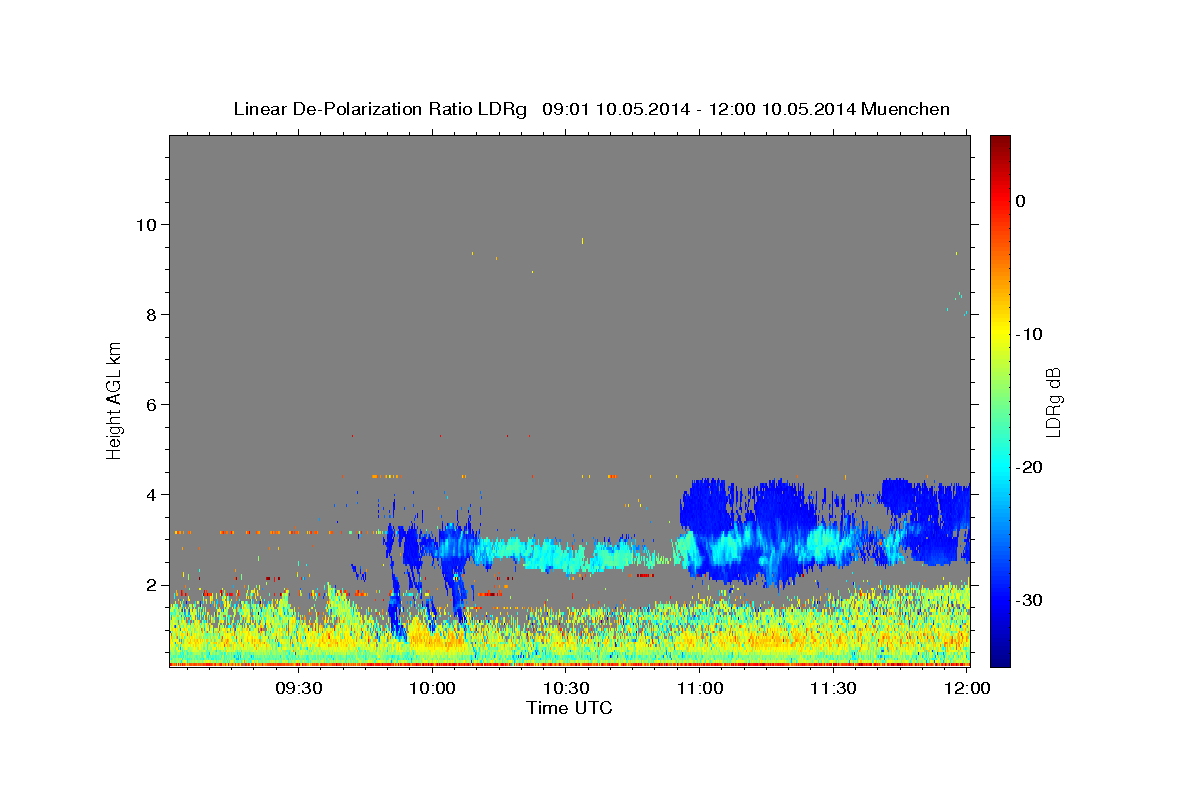Click the yellow section of the colorbar
The image size is (1200, 800).
pos(1000,330)
